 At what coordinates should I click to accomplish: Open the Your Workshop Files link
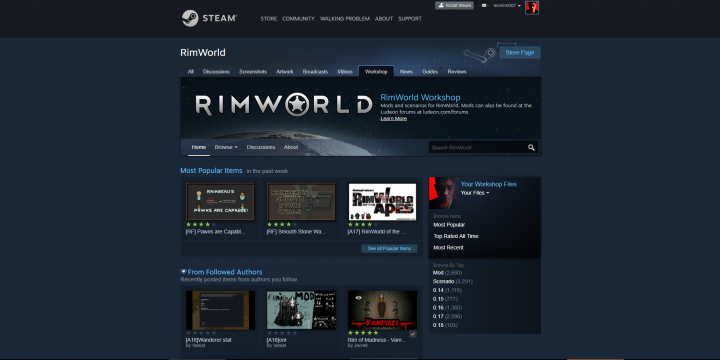pyautogui.click(x=489, y=184)
